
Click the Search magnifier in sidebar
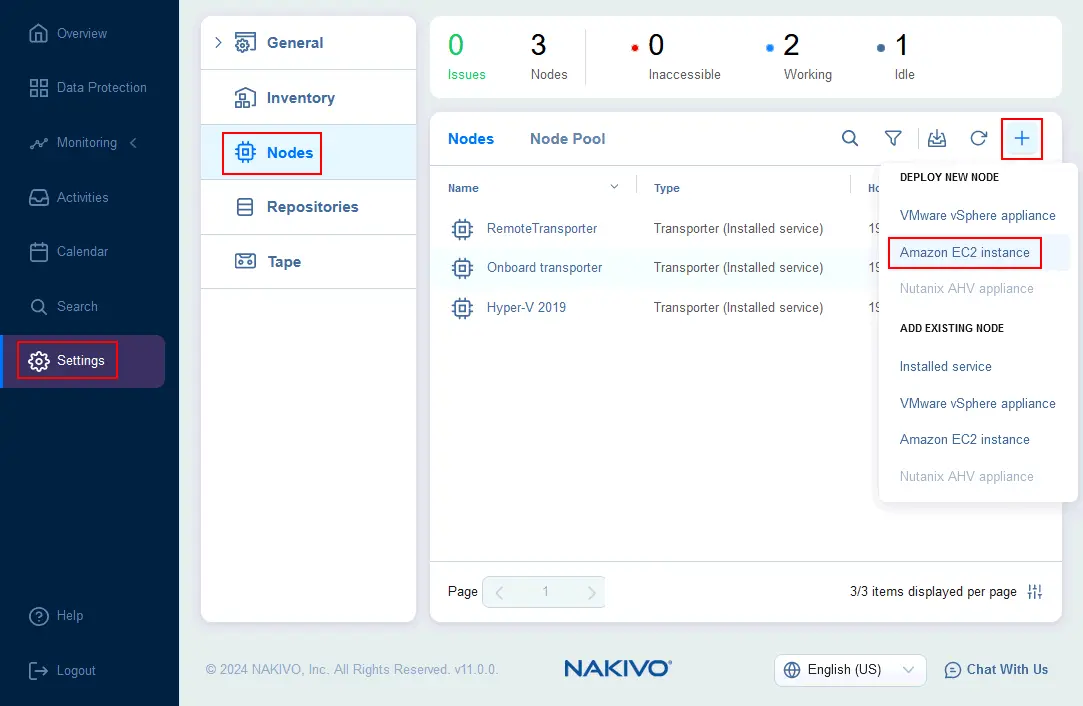pos(39,307)
